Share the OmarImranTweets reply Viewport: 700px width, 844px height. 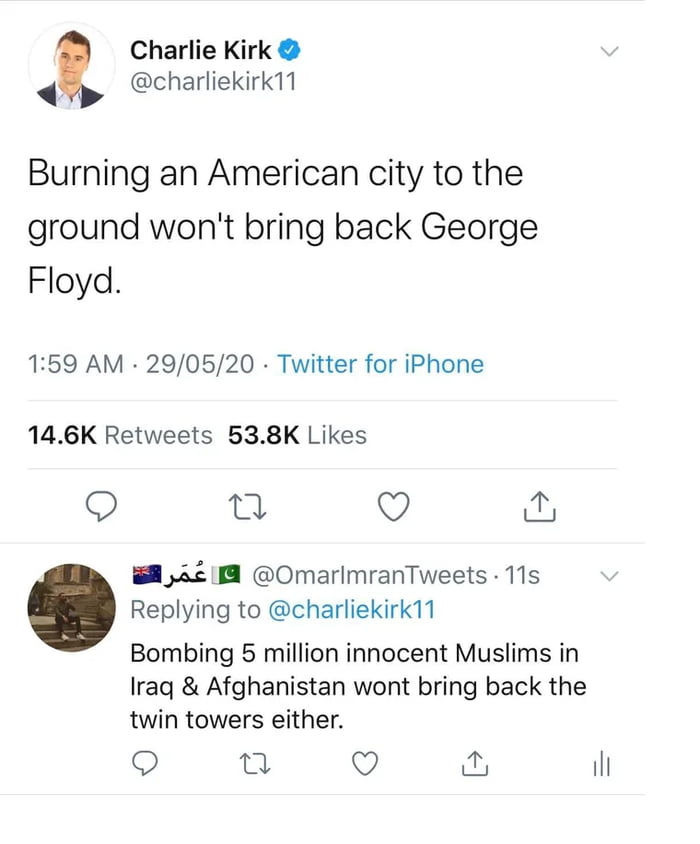pyautogui.click(x=475, y=764)
